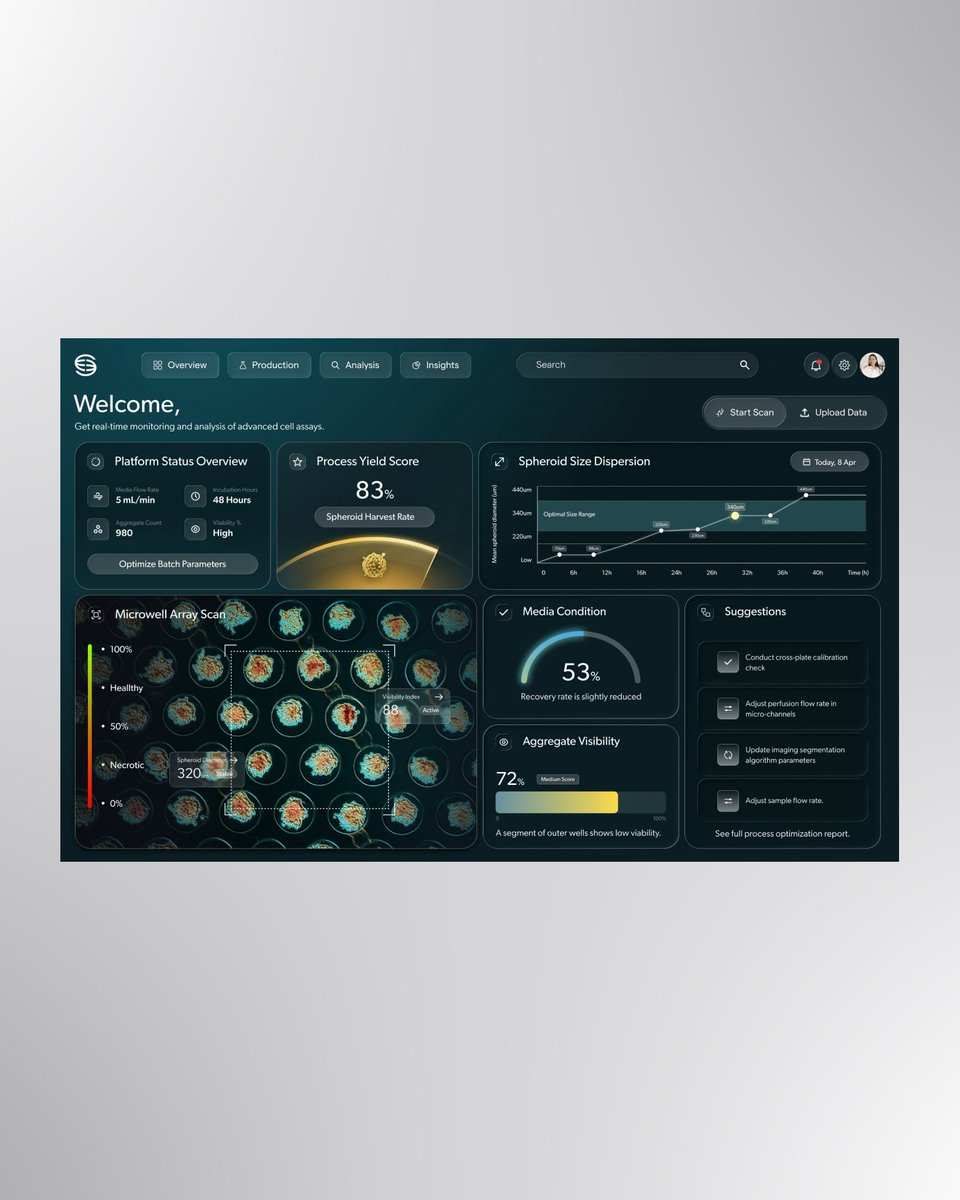960x1200 pixels.
Task: Click the Necrotic legend label
Action: click(127, 765)
